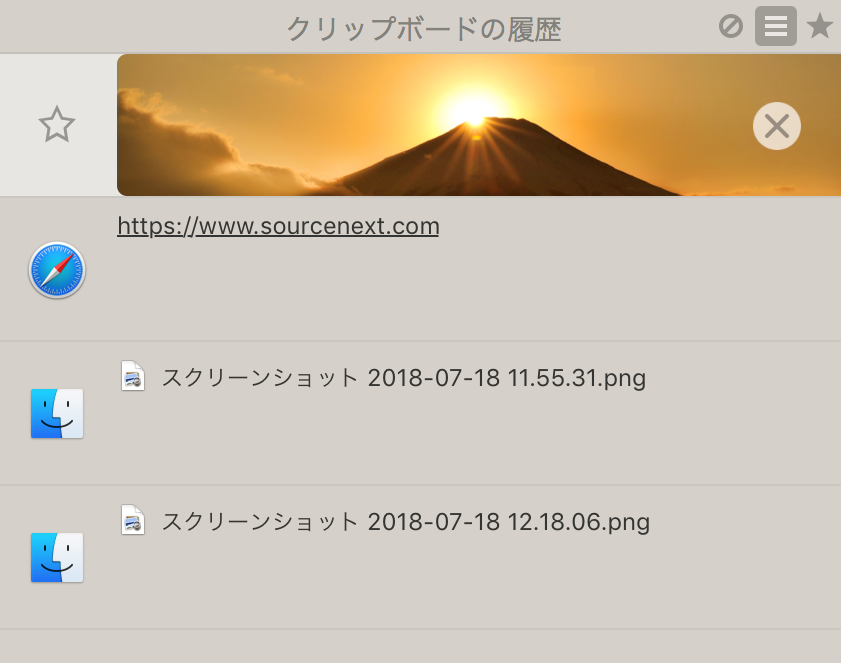This screenshot has height=663, width=841.
Task: Open the URL using the Safari compass icon
Action: click(x=57, y=270)
